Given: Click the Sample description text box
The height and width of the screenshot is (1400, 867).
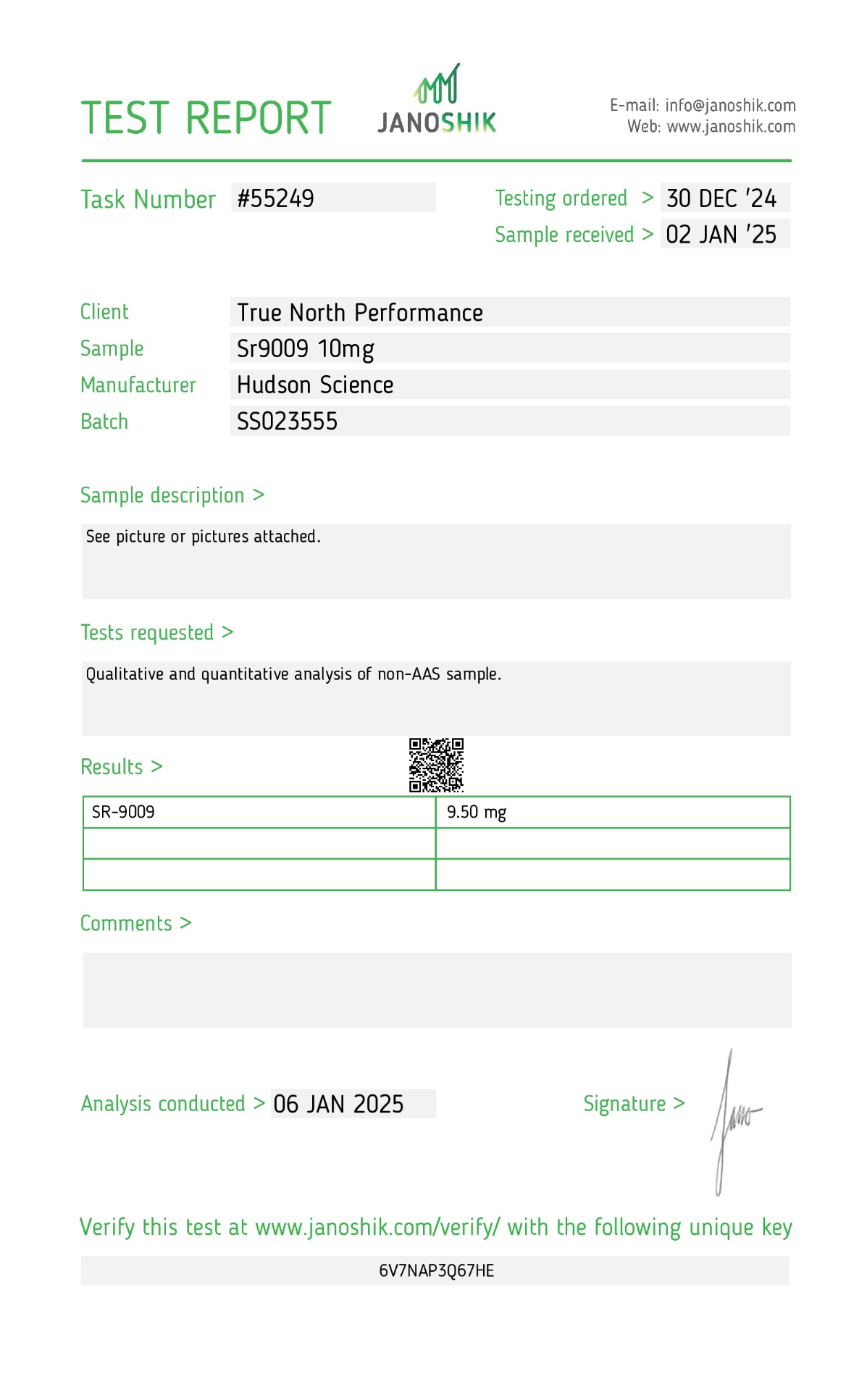Looking at the screenshot, I should click(436, 562).
